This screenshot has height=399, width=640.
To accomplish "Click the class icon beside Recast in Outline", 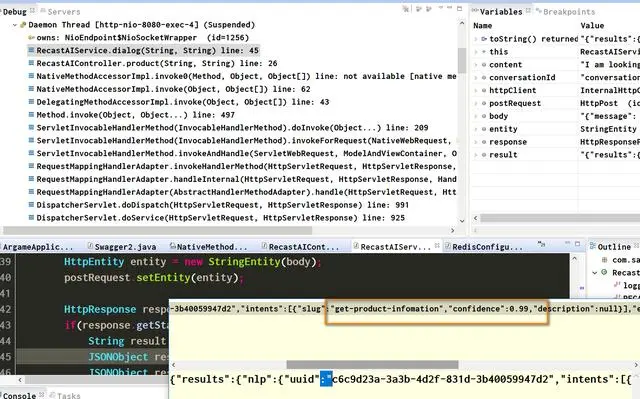I will pos(604,272).
